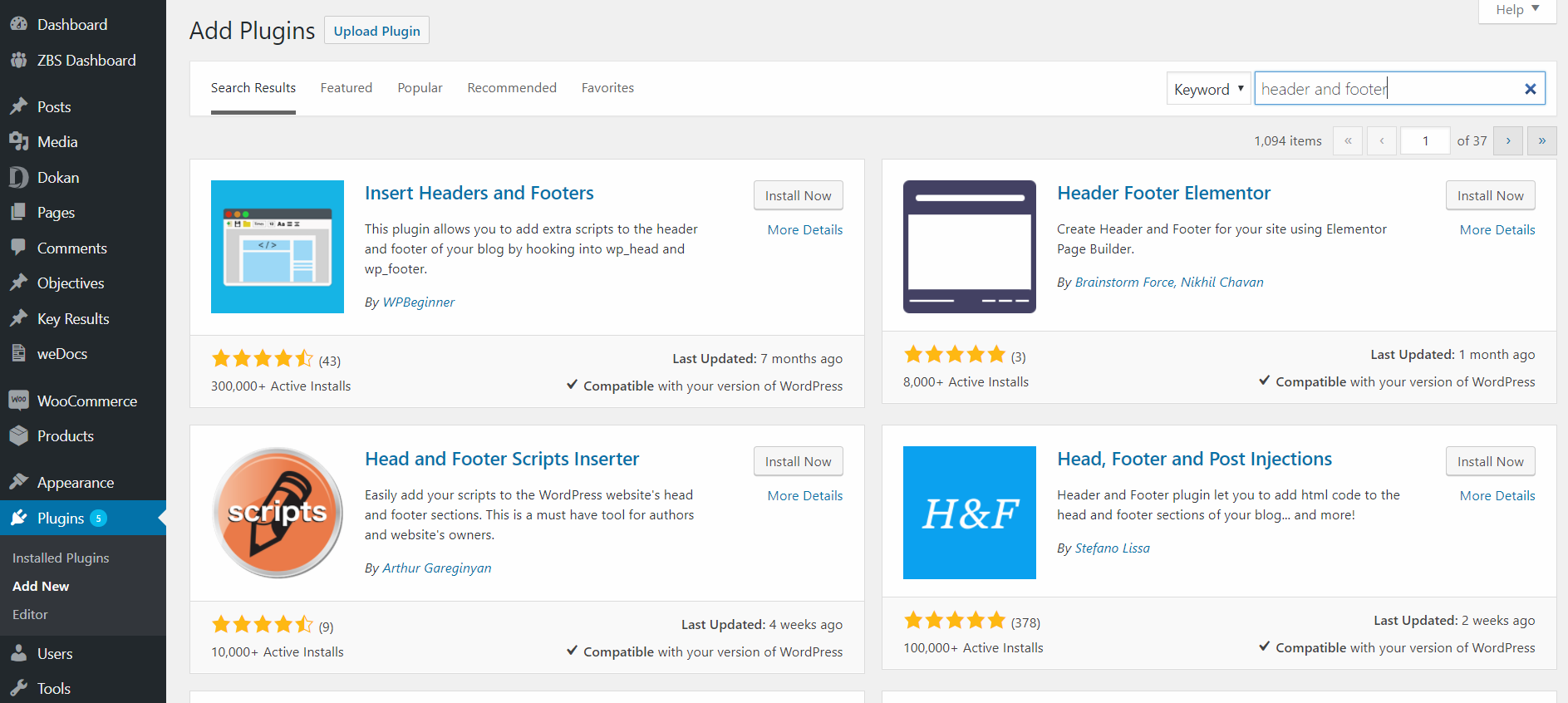
Task: Click the Comments speech bubble icon
Action: (18, 248)
